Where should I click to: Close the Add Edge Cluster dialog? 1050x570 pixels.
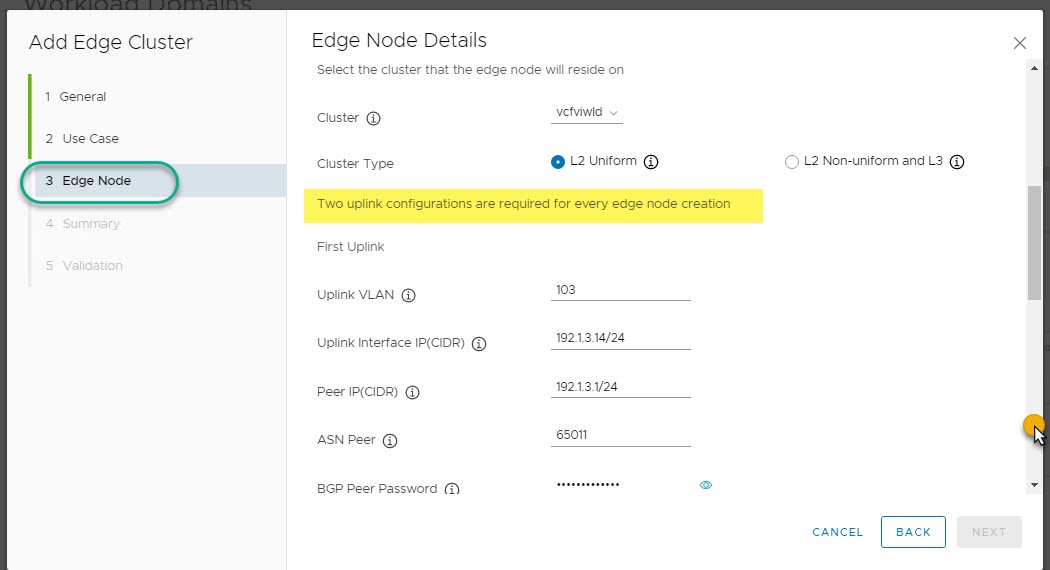tap(1019, 43)
